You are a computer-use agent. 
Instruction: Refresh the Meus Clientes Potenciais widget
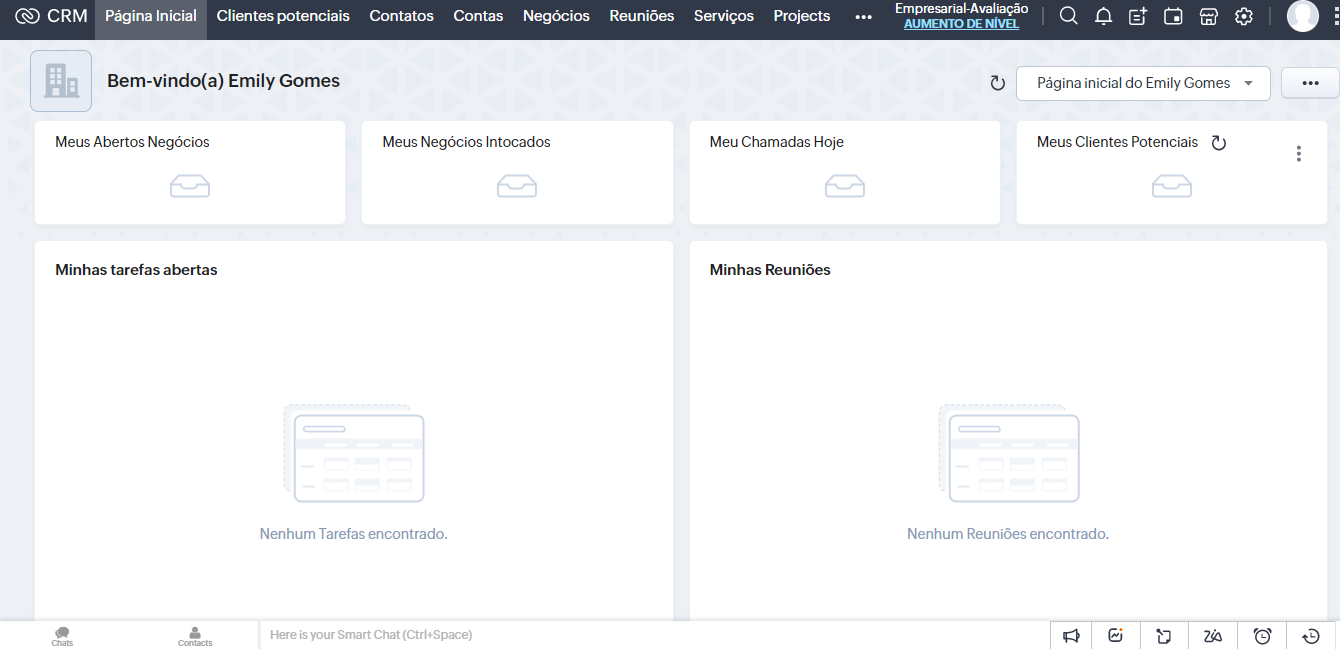(x=1218, y=143)
